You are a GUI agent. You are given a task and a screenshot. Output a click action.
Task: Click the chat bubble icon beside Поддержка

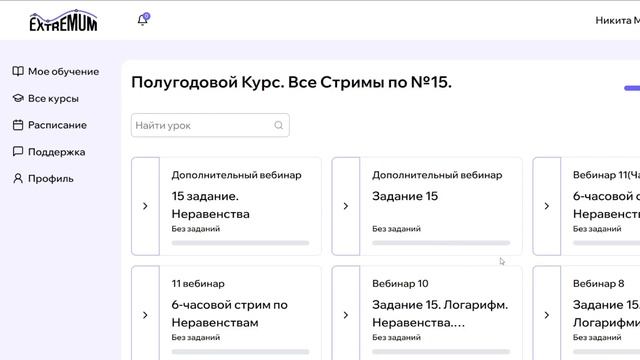tap(18, 152)
